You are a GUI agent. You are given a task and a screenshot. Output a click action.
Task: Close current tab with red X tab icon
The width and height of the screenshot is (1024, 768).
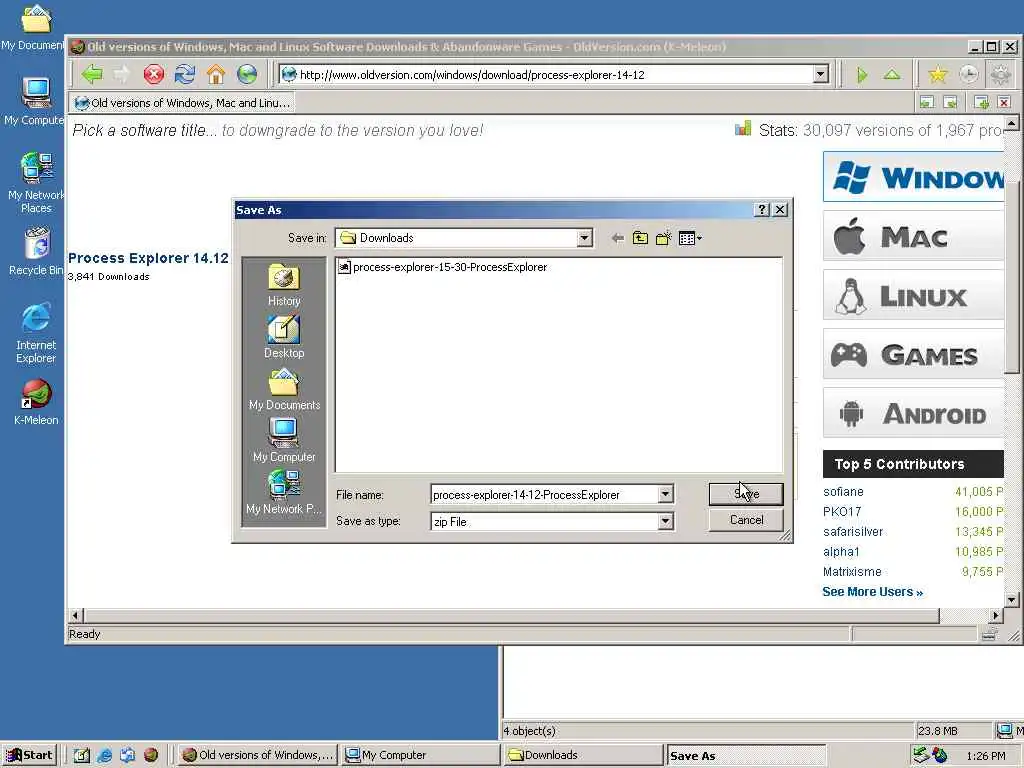[1004, 103]
